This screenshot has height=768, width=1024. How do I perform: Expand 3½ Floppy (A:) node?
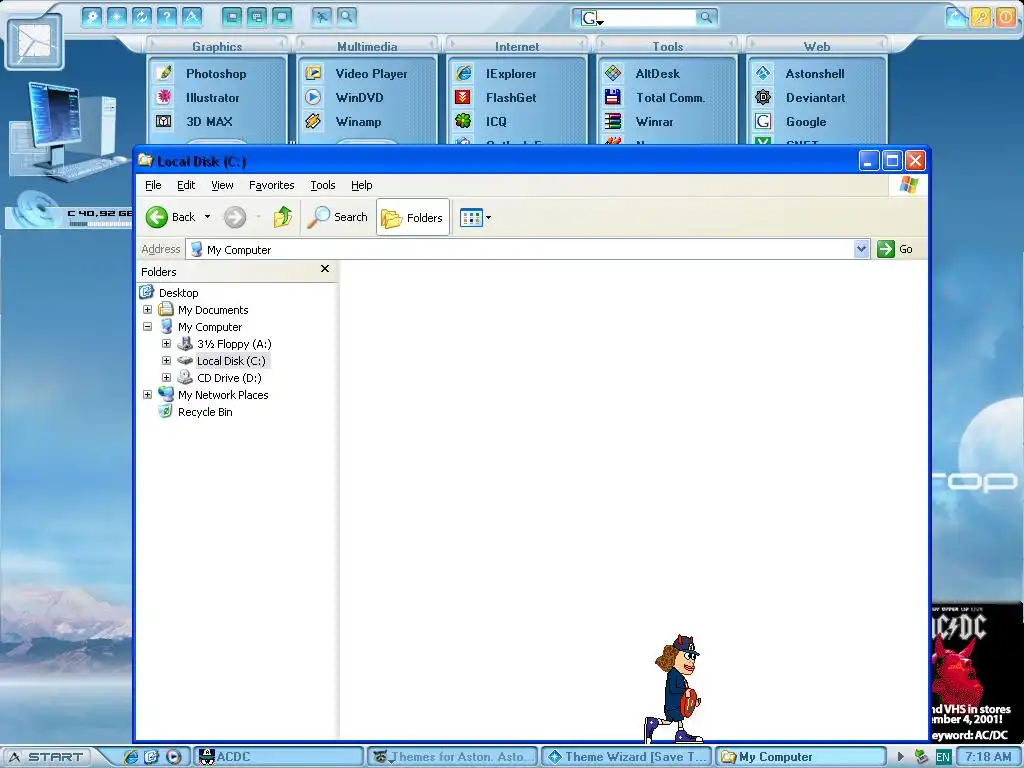(x=167, y=344)
